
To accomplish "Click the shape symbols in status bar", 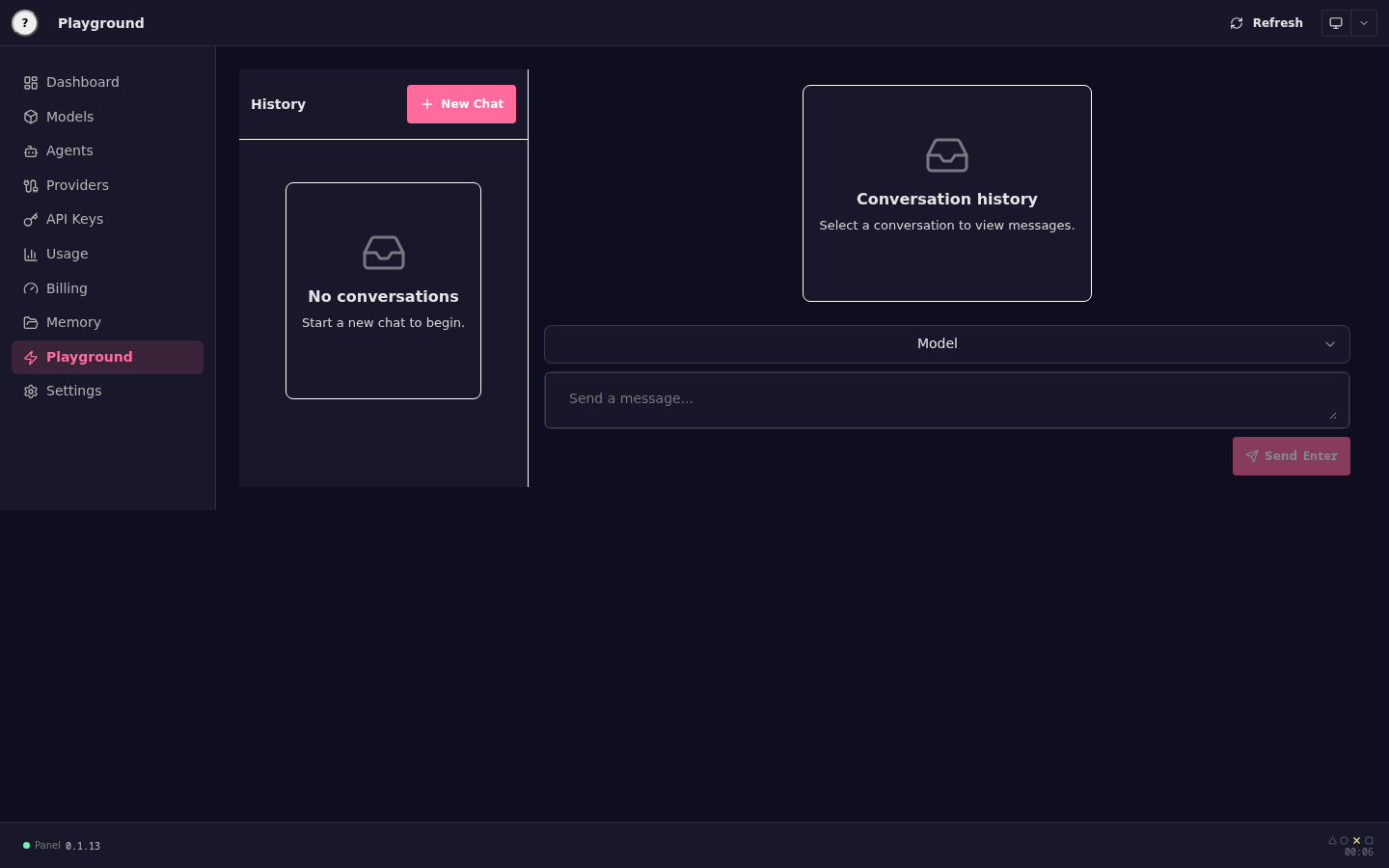I will (x=1350, y=841).
